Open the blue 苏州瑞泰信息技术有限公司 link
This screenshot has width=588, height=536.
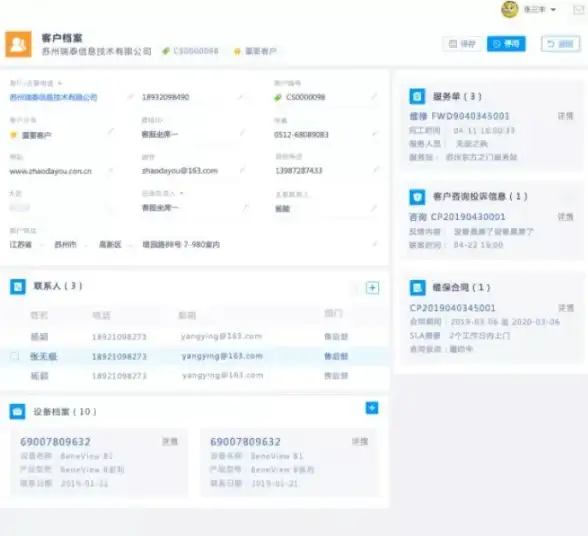[x=53, y=97]
